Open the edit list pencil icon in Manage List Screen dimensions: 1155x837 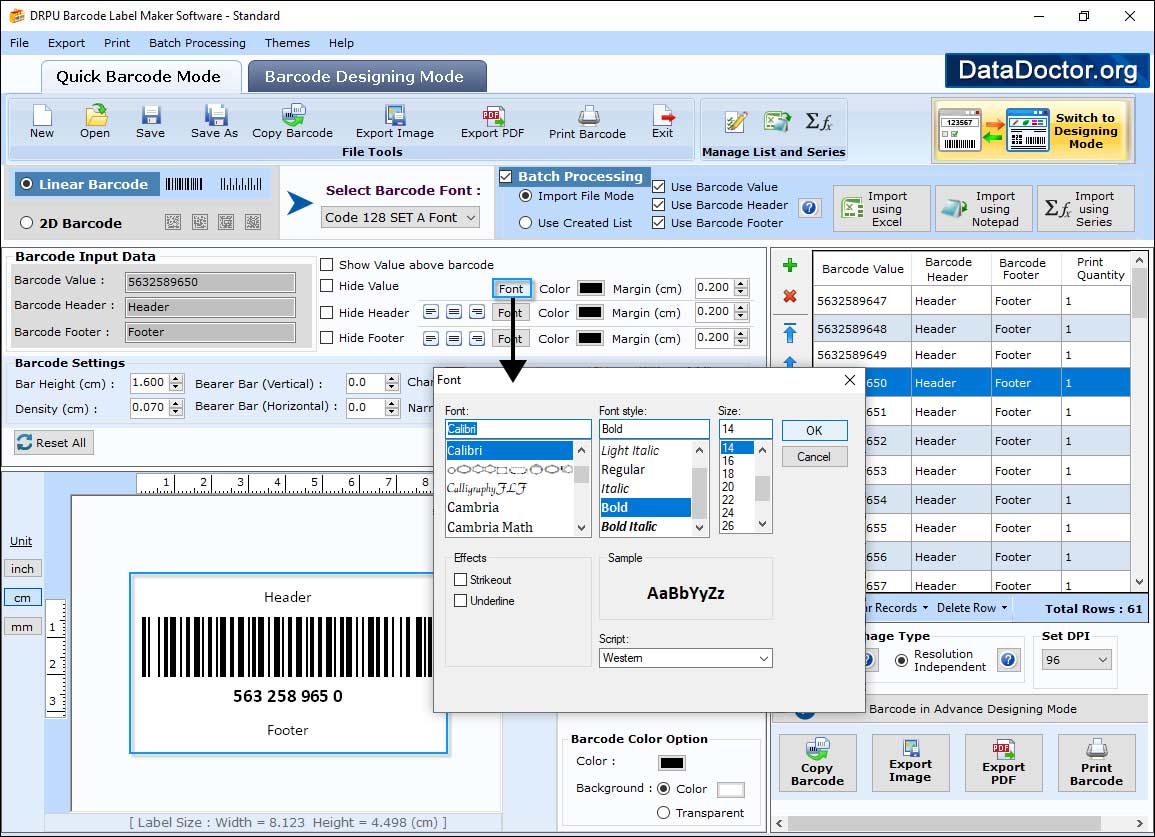coord(735,122)
